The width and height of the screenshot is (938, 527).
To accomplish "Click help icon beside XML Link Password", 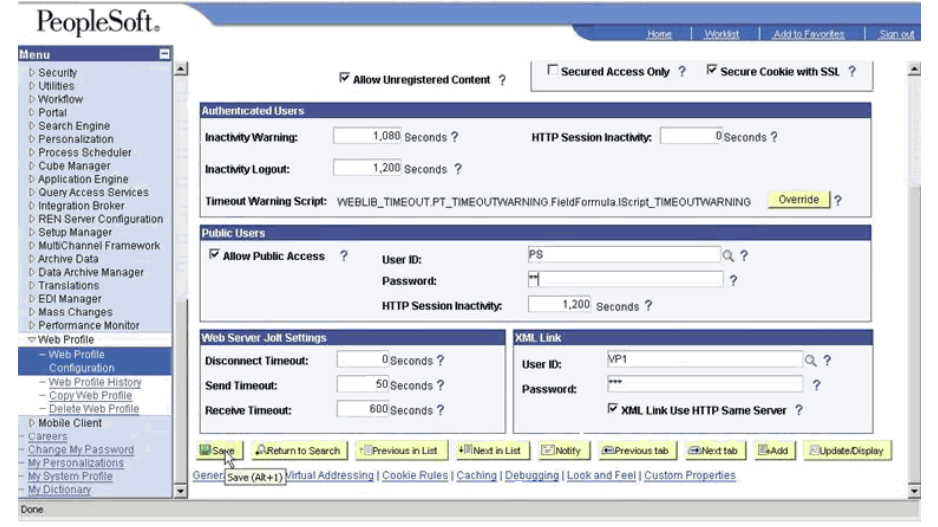I will pos(817,385).
